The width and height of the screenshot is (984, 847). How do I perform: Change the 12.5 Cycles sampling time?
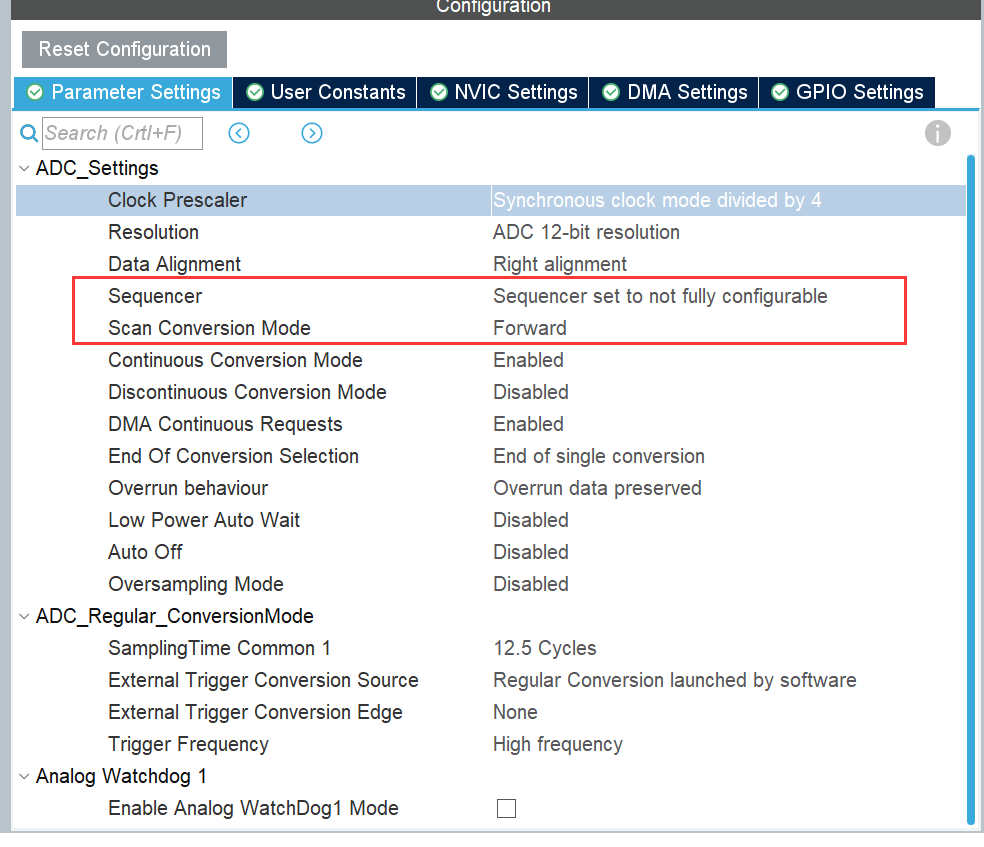545,648
